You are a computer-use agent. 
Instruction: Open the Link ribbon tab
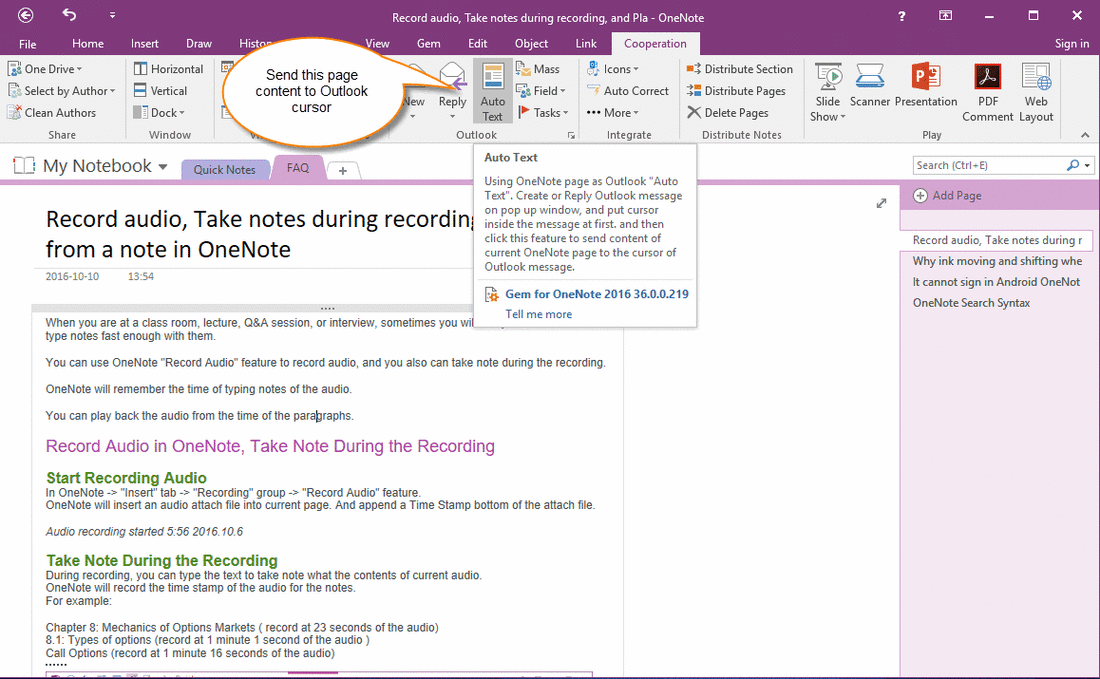586,43
